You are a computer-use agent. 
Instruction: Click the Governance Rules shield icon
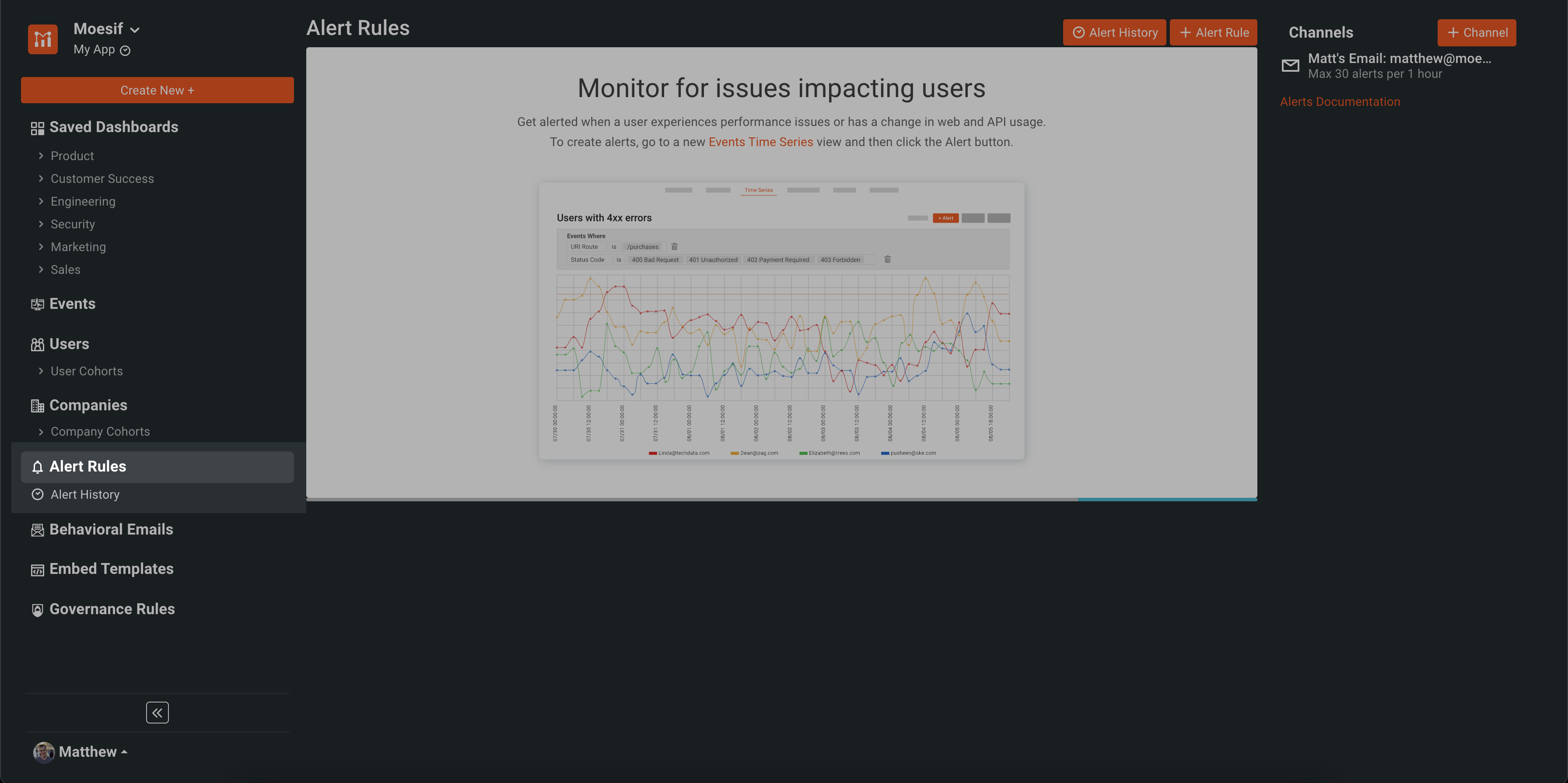point(37,610)
